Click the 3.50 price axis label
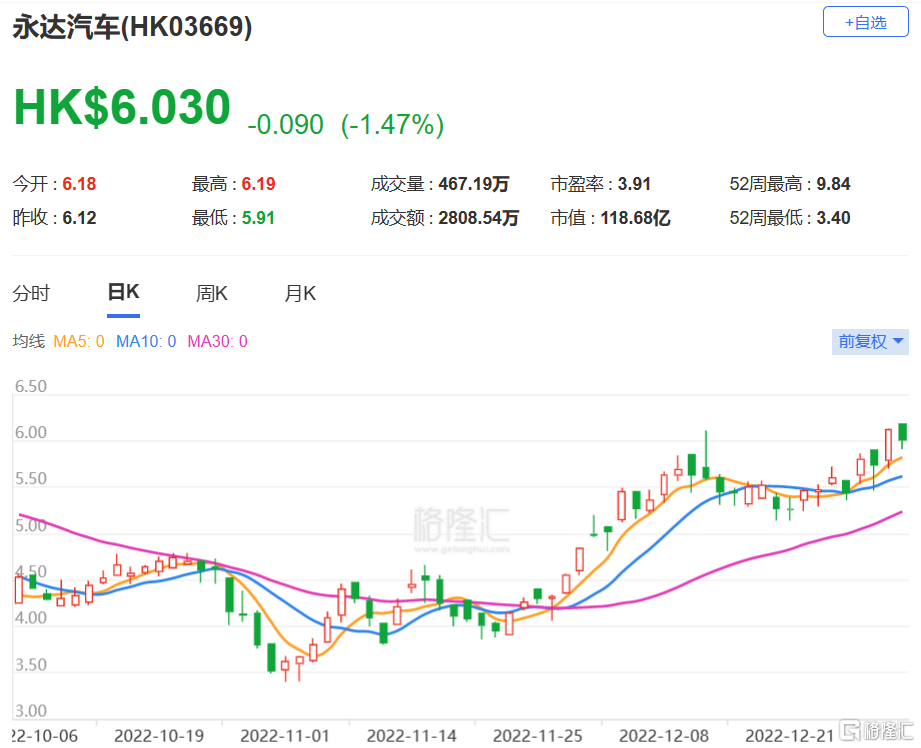 click(x=31, y=665)
